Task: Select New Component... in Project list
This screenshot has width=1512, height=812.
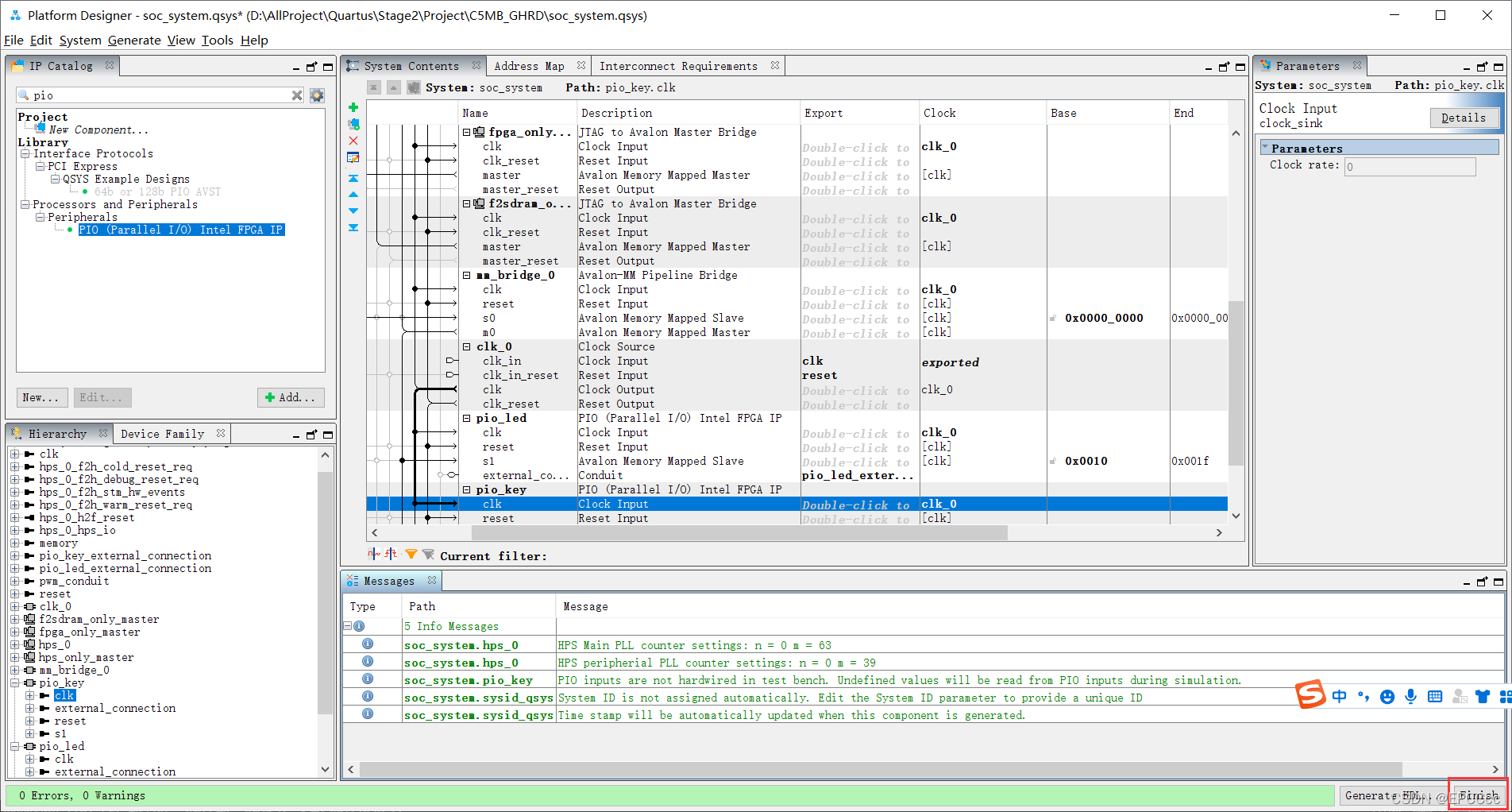Action: (x=98, y=130)
